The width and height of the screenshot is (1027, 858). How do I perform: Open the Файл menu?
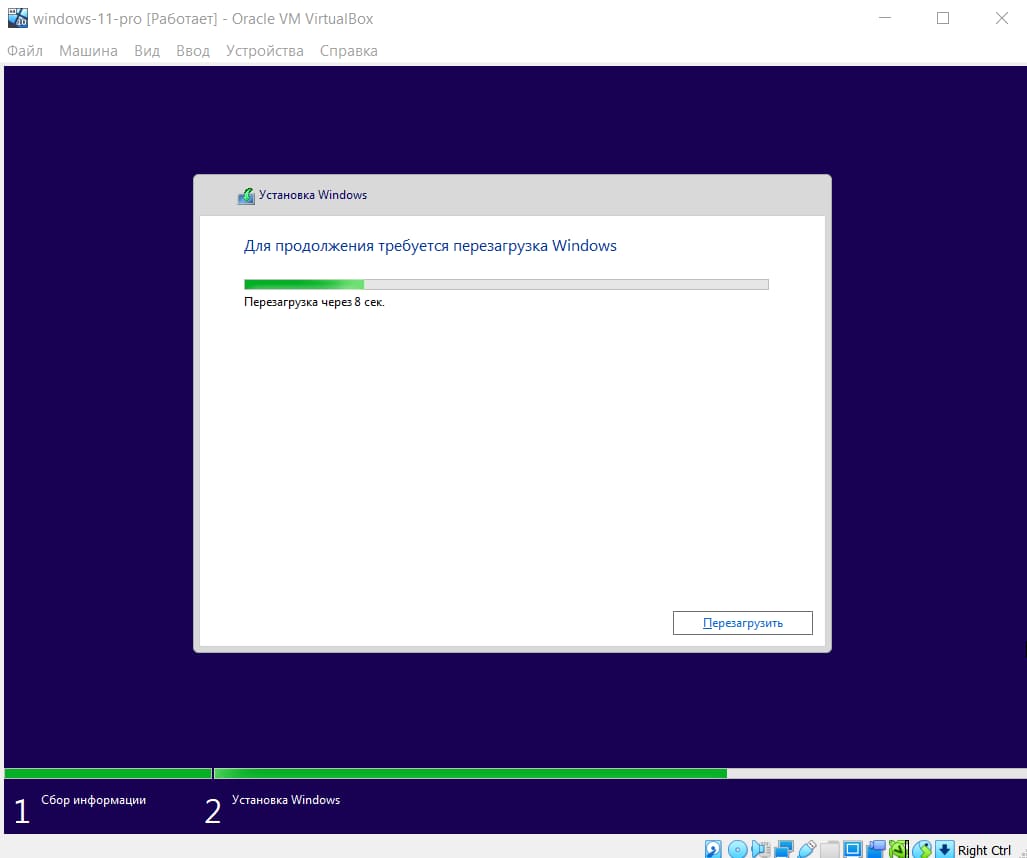pyautogui.click(x=25, y=51)
